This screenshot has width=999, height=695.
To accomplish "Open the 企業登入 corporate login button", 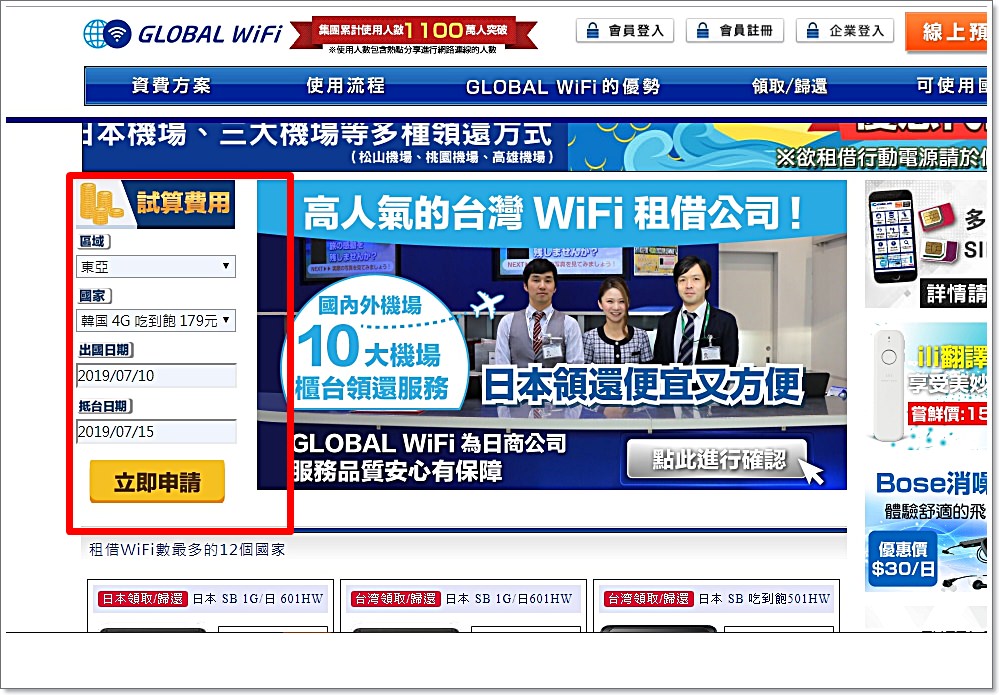I will click(845, 30).
